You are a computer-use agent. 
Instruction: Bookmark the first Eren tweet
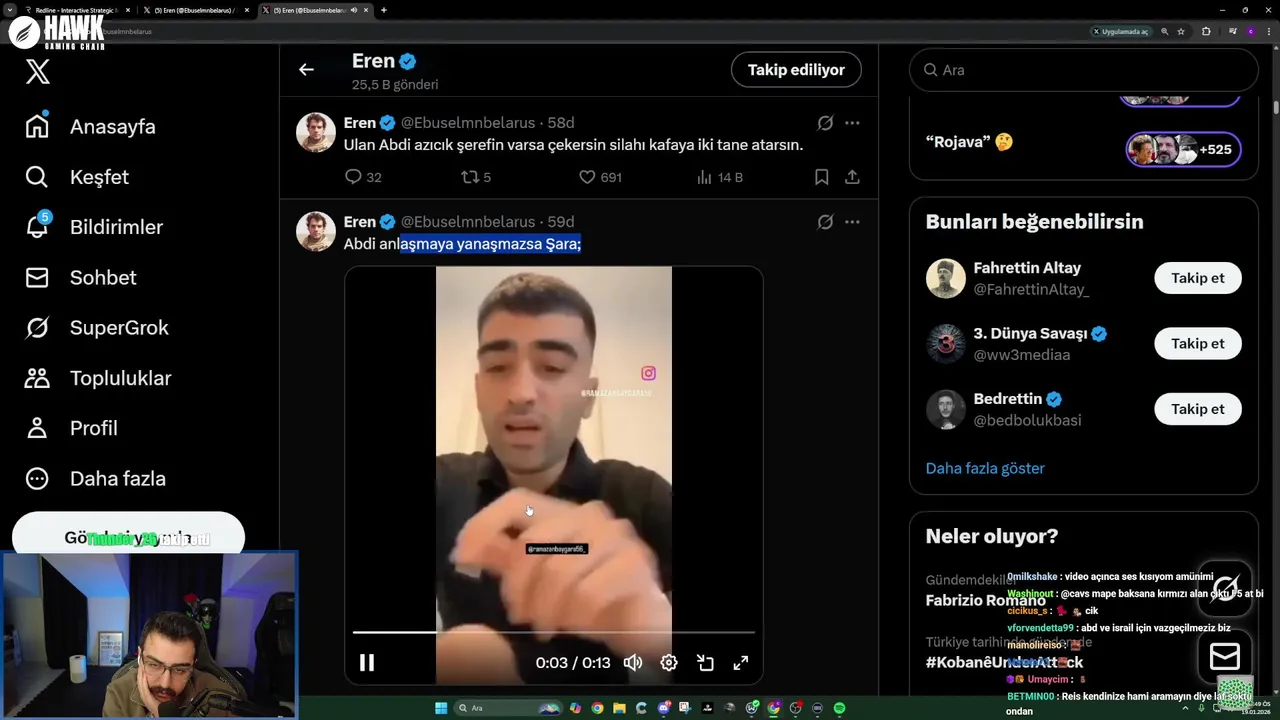(x=821, y=177)
